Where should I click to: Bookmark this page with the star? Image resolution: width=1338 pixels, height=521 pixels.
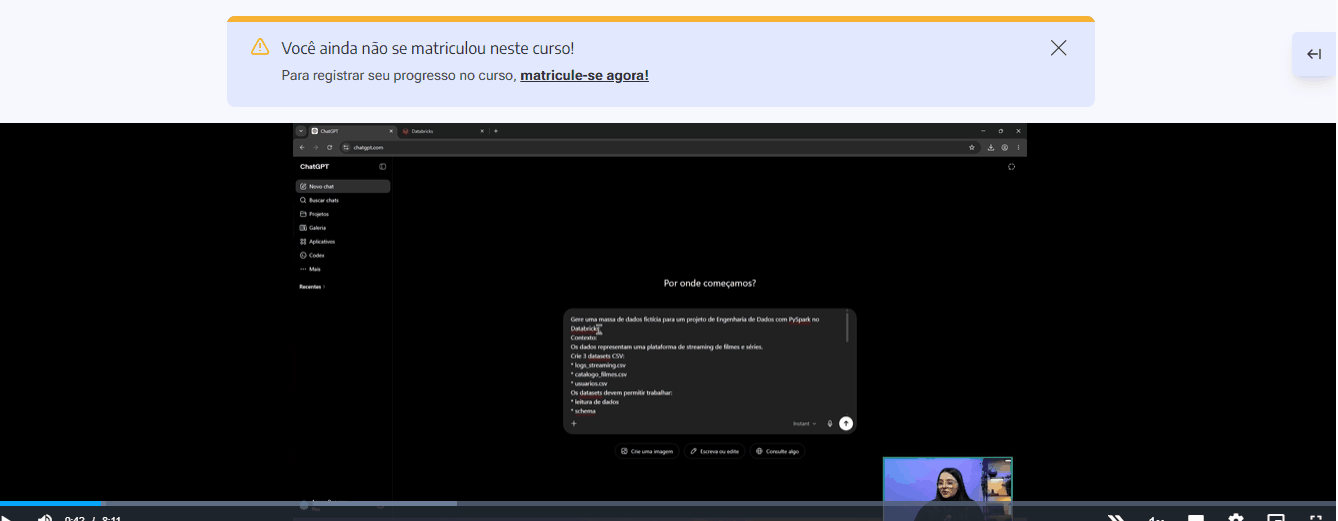pos(971,147)
